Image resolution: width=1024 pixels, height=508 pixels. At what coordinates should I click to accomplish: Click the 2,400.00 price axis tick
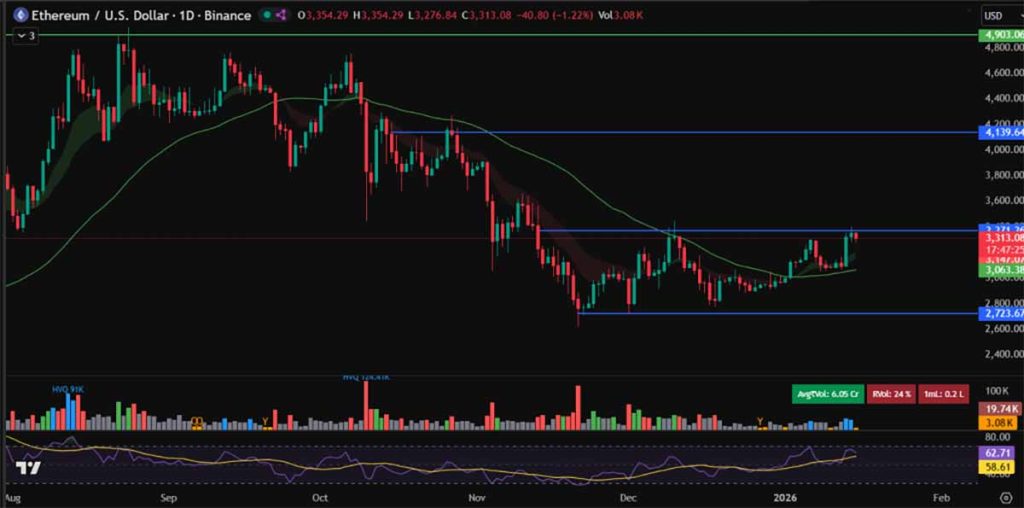[x=1002, y=354]
